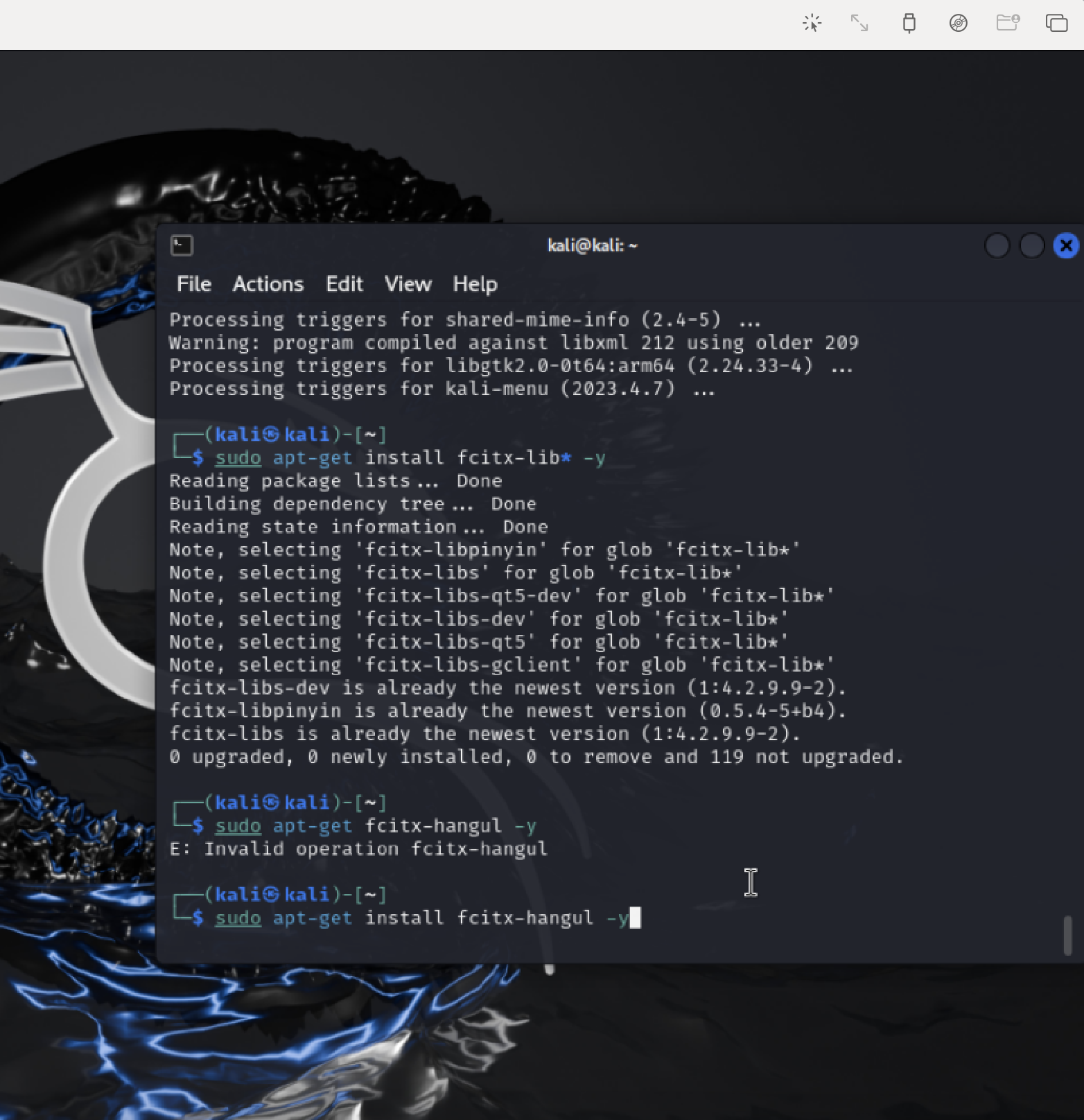The width and height of the screenshot is (1084, 1120).
Task: Open the shared folder icon in VM toolbar
Action: coord(1008,23)
